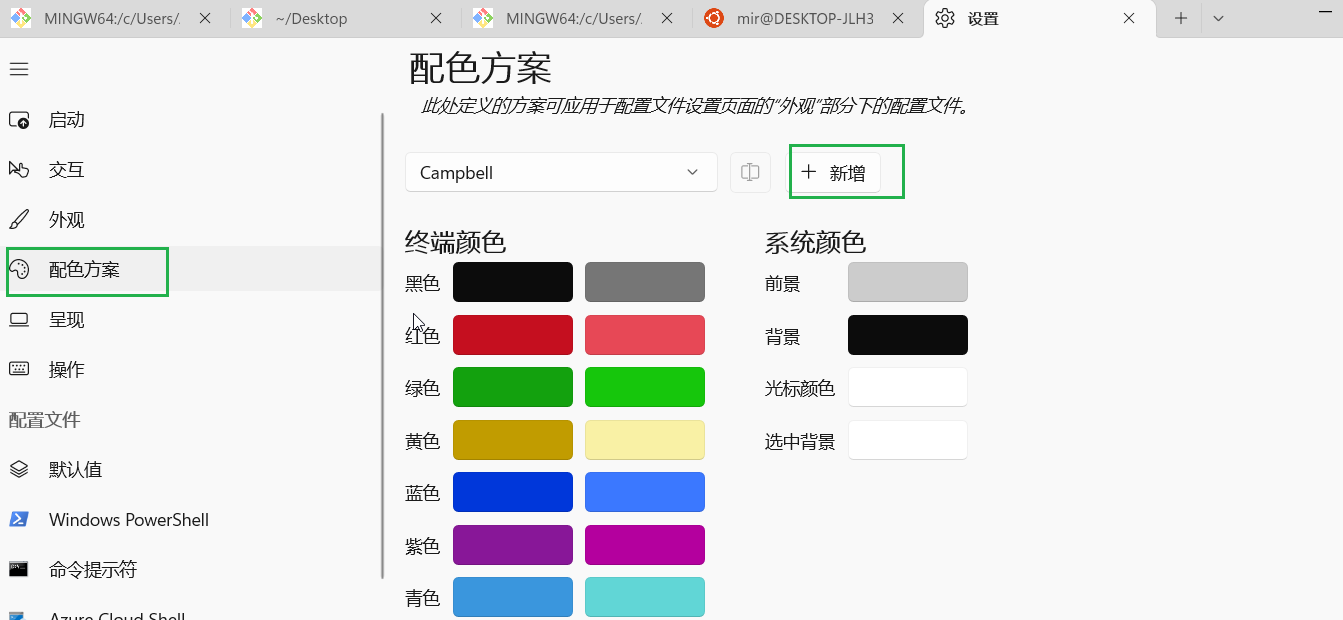Screen dimensions: 1343x620
Task: Select the 呈现 rendering settings page
Action: click(67, 320)
